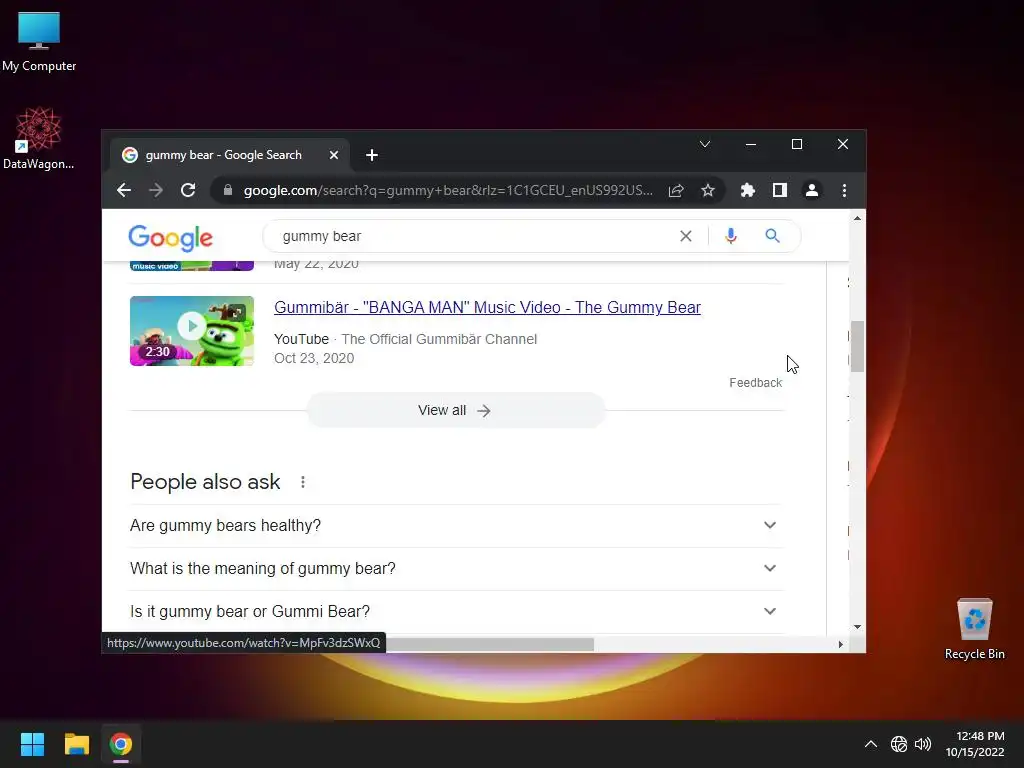Open the BANGA MAN music video link

click(x=487, y=307)
